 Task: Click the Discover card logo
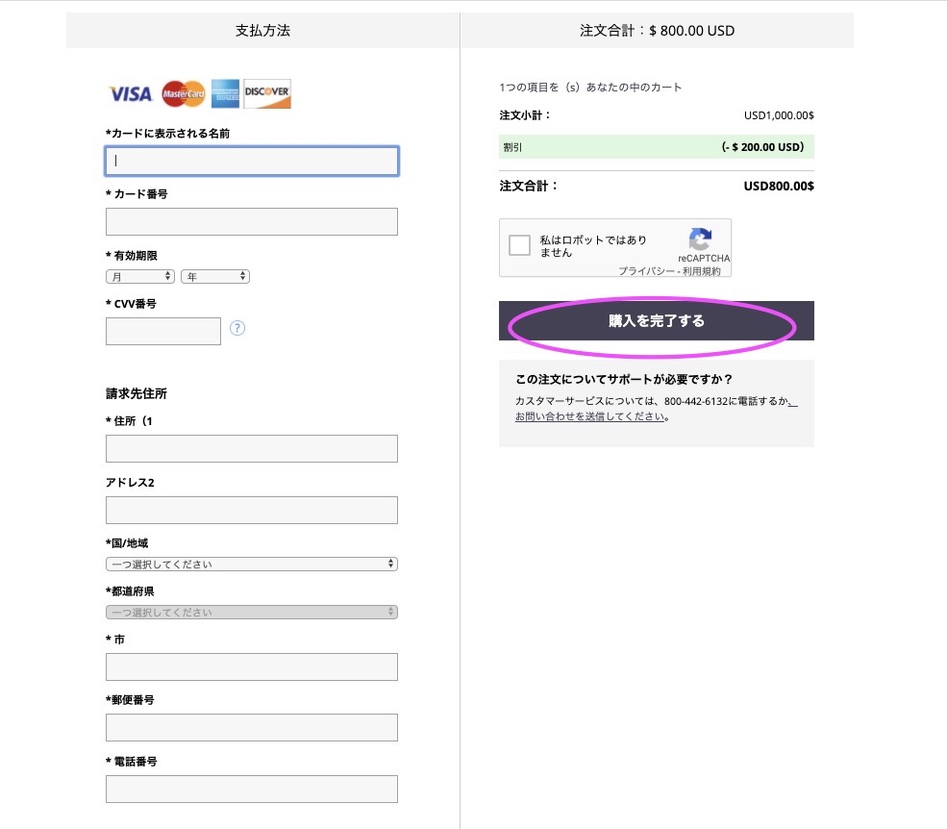point(267,94)
